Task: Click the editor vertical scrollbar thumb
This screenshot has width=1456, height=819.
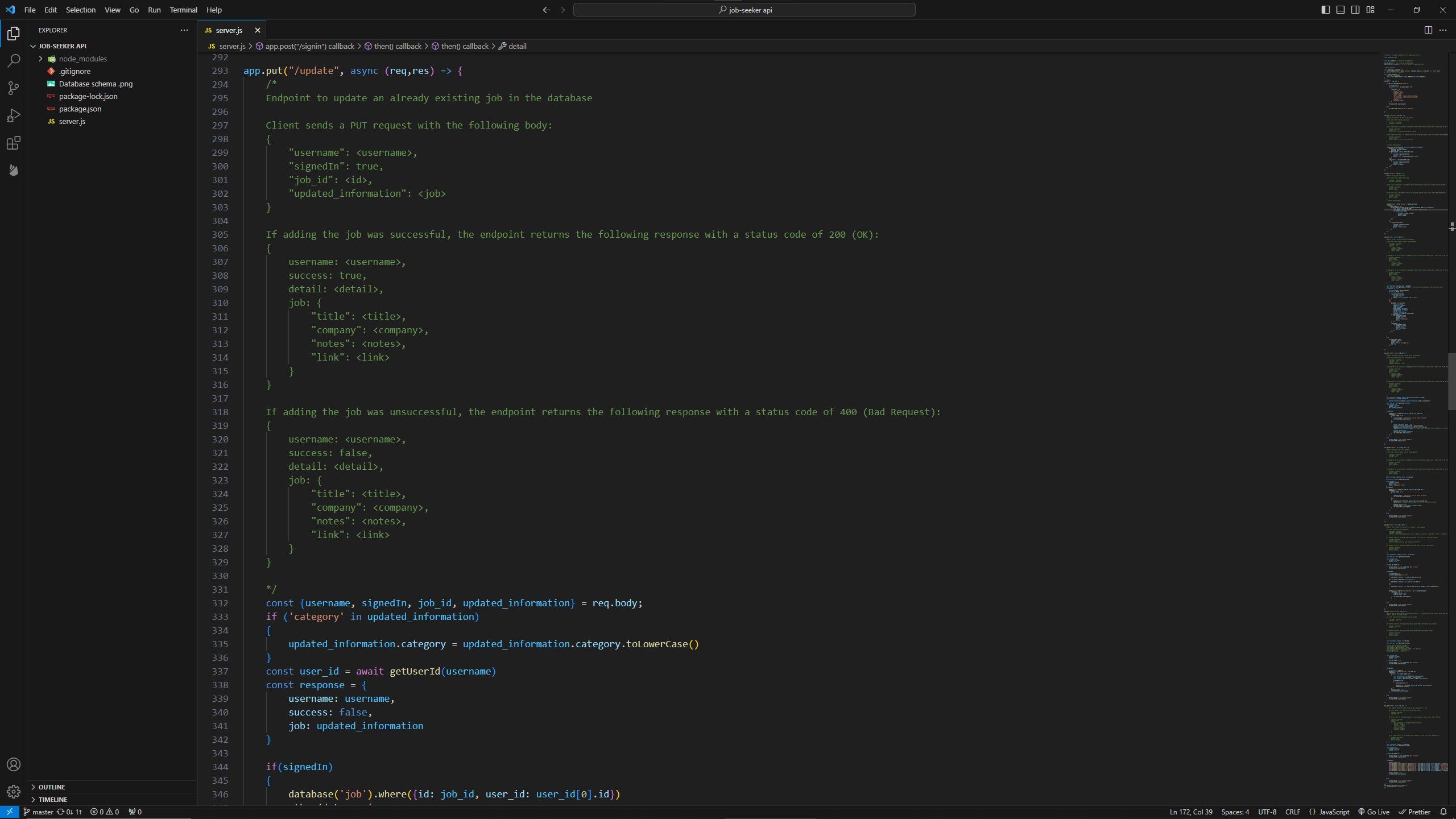Action: tap(1451, 381)
